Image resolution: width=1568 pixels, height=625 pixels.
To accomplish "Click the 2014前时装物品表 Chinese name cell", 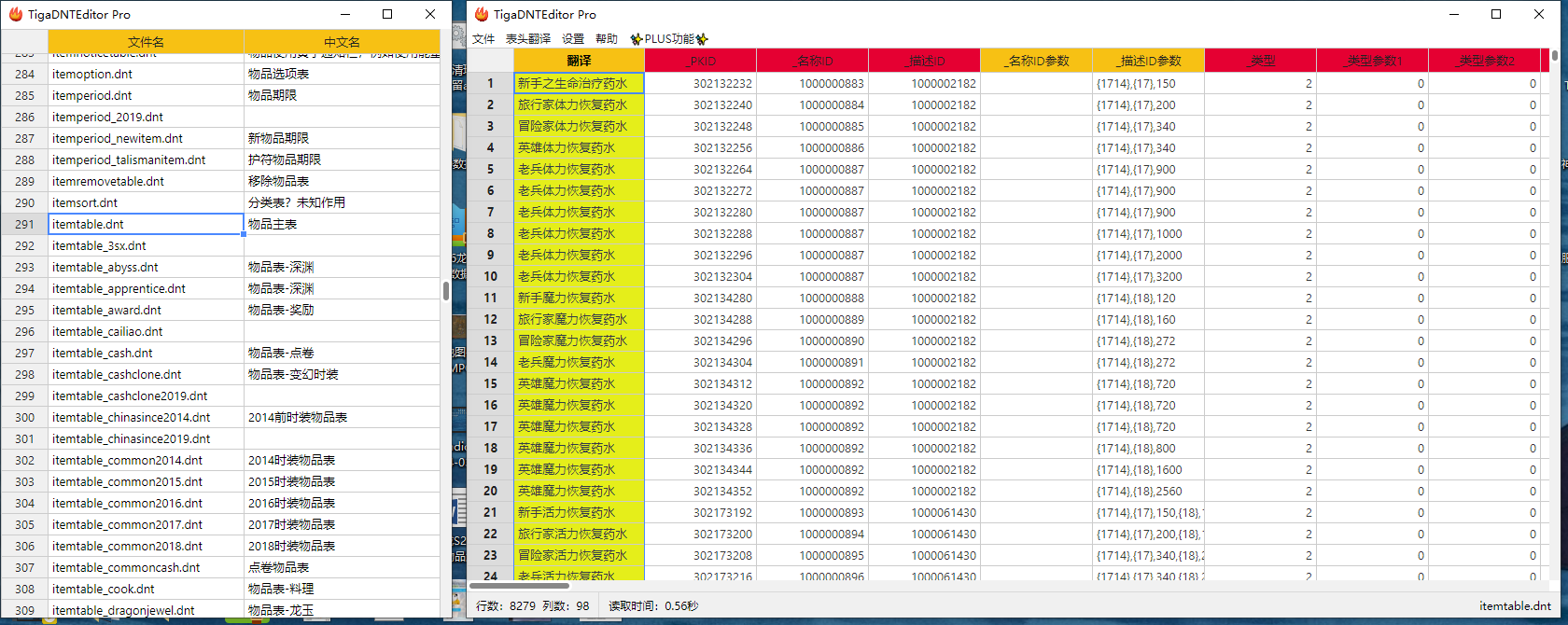I will tap(342, 417).
